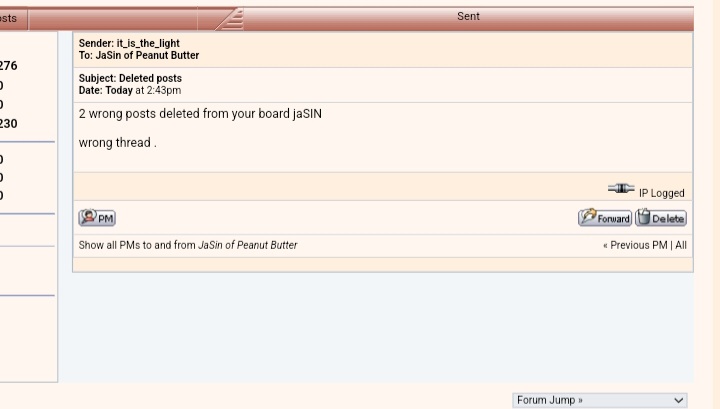The height and width of the screenshot is (409, 720).
Task: Click the 'wrong thread .' message line
Action: click(x=117, y=143)
